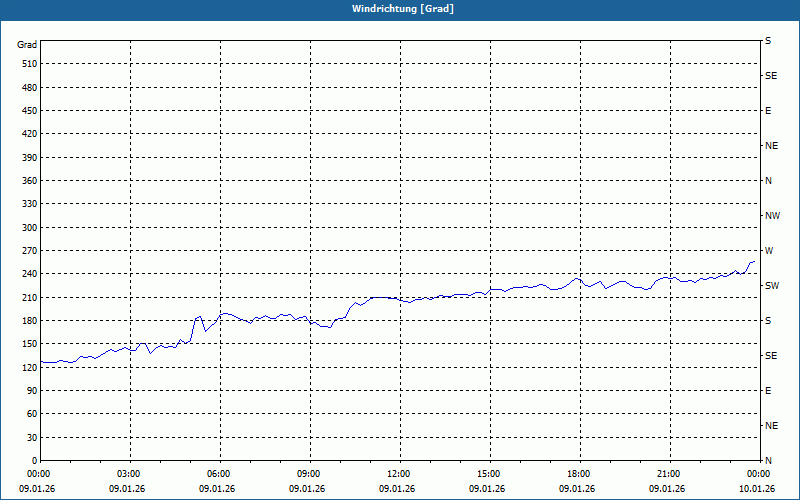800x500 pixels.
Task: Click the 00:00 label above date 10.01.26
Action: click(x=758, y=474)
